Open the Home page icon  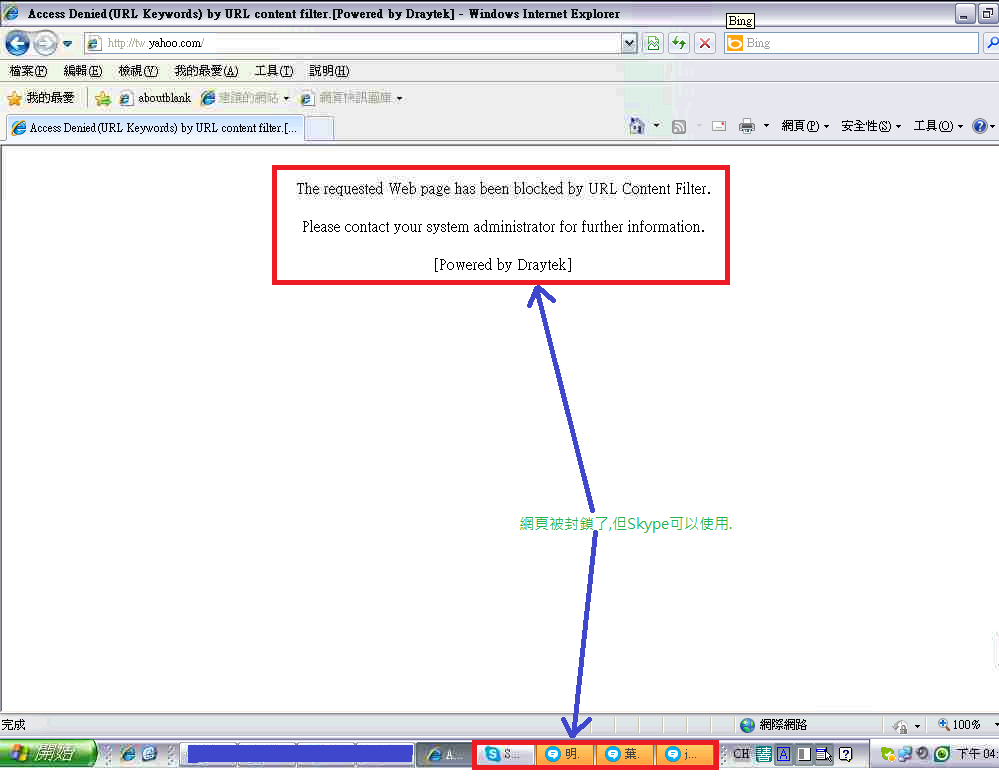click(x=636, y=126)
